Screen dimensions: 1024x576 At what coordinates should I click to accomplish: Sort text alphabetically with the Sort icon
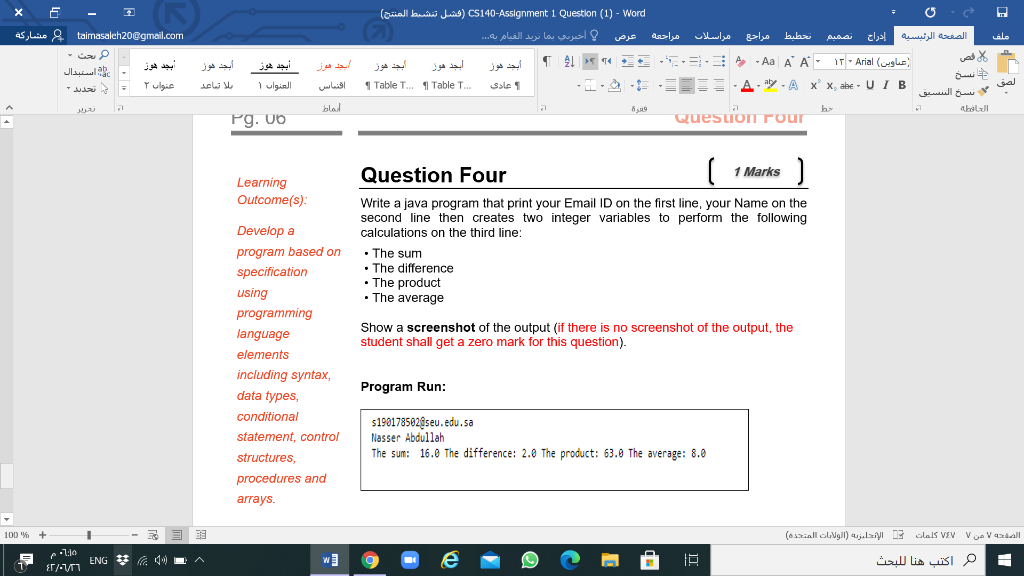coord(569,62)
